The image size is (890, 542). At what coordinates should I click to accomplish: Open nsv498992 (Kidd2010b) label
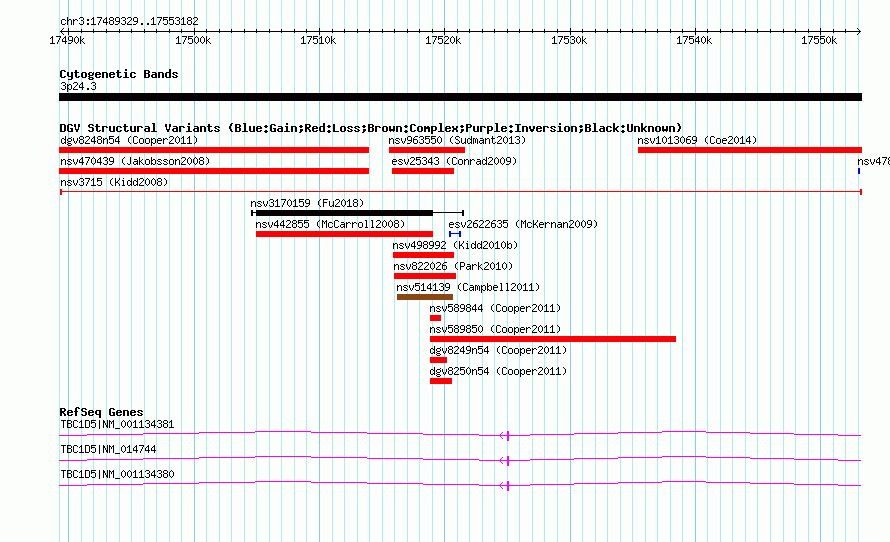tap(455, 245)
